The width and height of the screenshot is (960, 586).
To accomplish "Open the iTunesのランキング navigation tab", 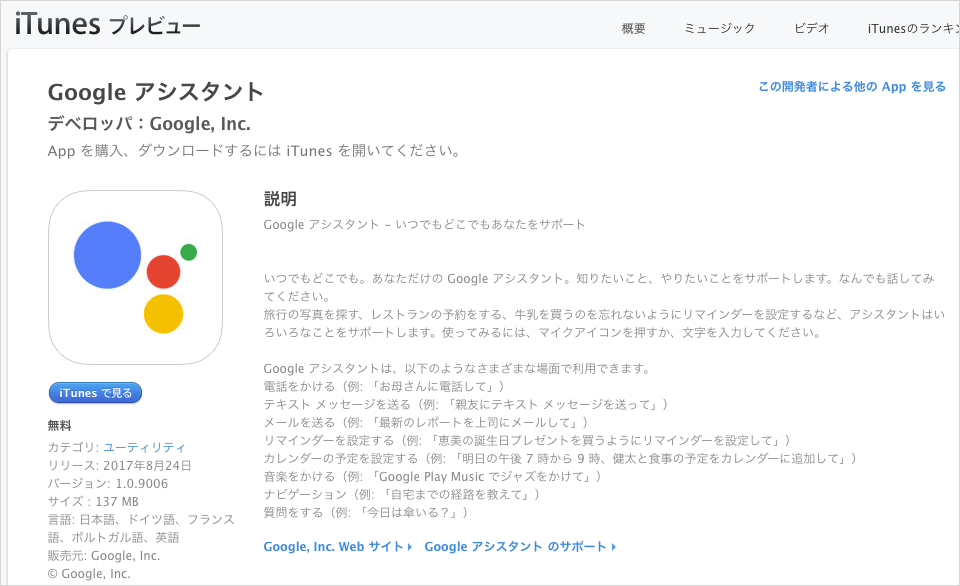I will tap(913, 28).
